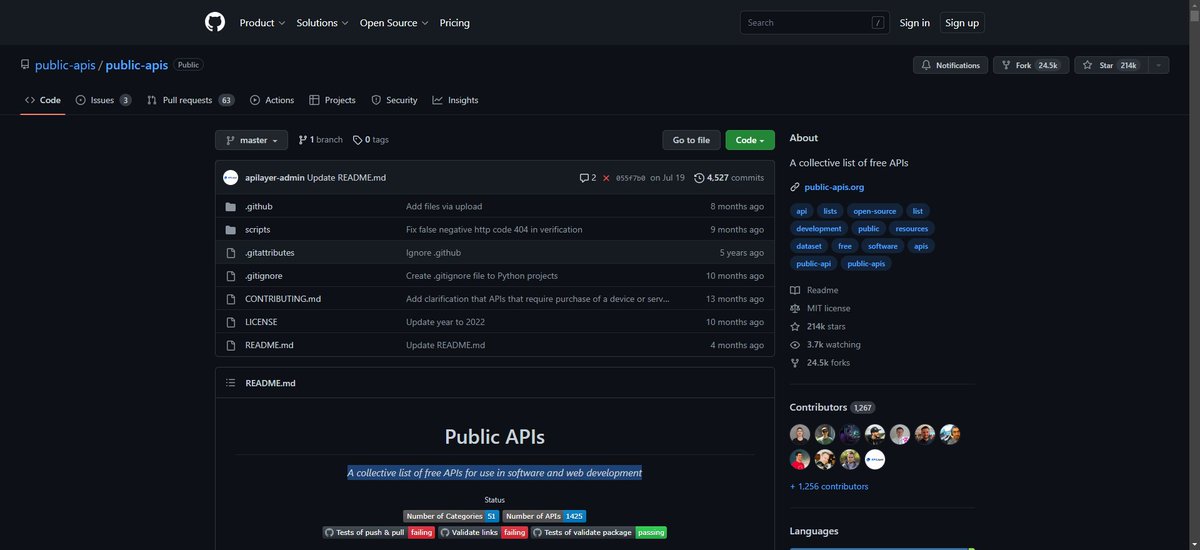Open the .gitignore file
This screenshot has width=1200, height=550.
pos(264,275)
